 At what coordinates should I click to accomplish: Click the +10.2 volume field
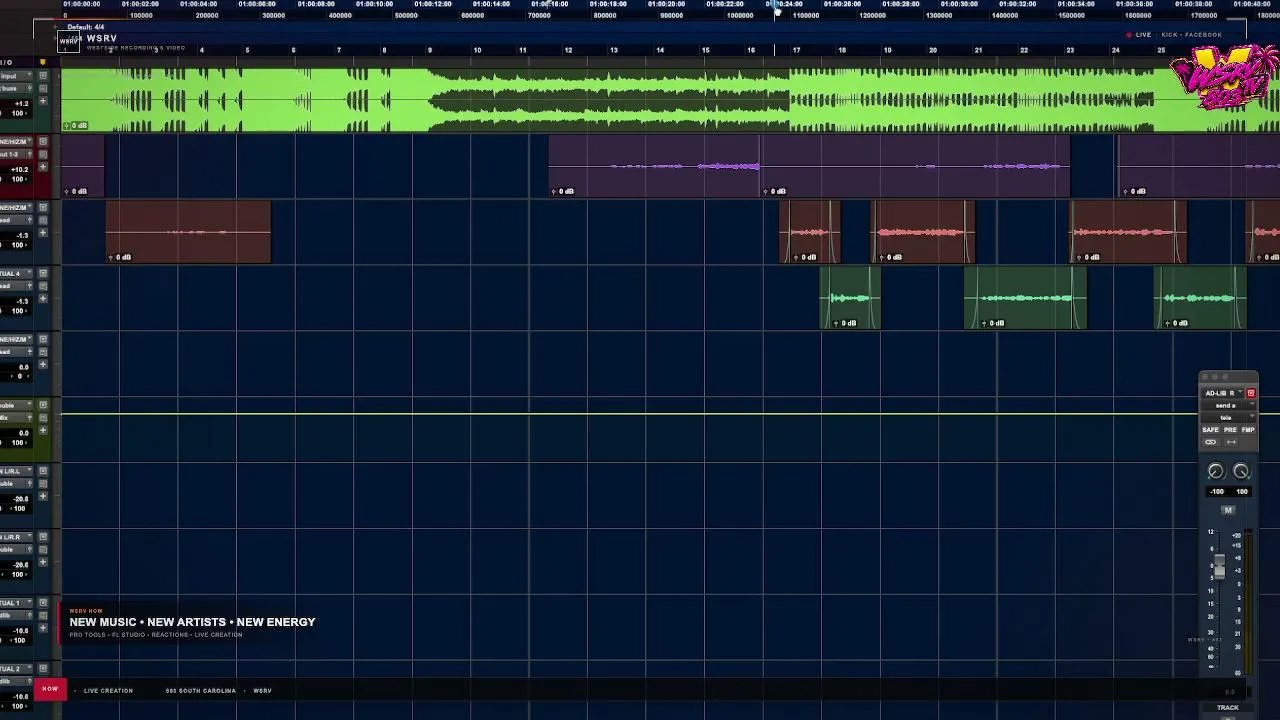[19, 169]
